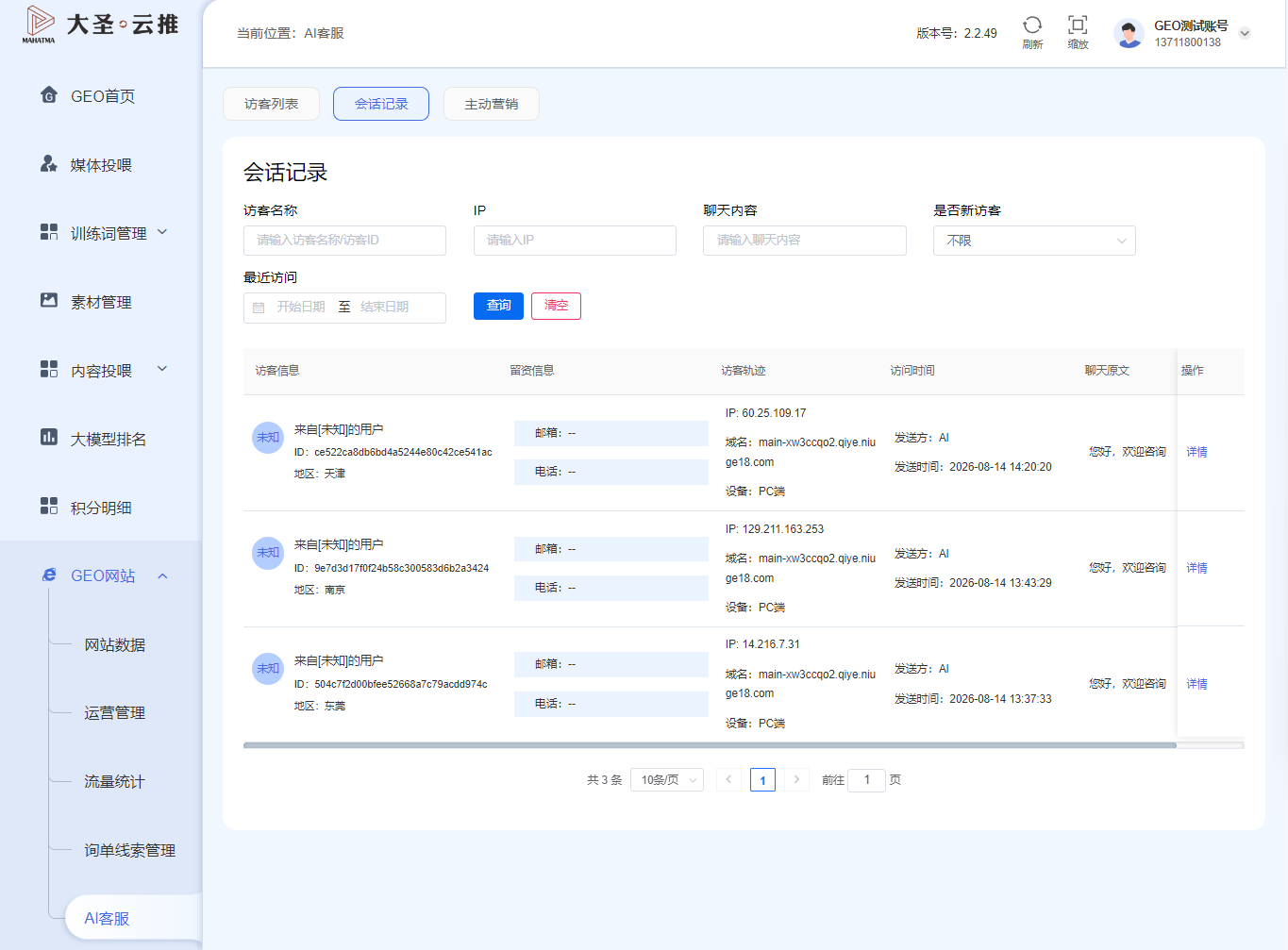Click the 缩放 fullscreen icon
Image resolution: width=1288 pixels, height=950 pixels.
coord(1078,25)
